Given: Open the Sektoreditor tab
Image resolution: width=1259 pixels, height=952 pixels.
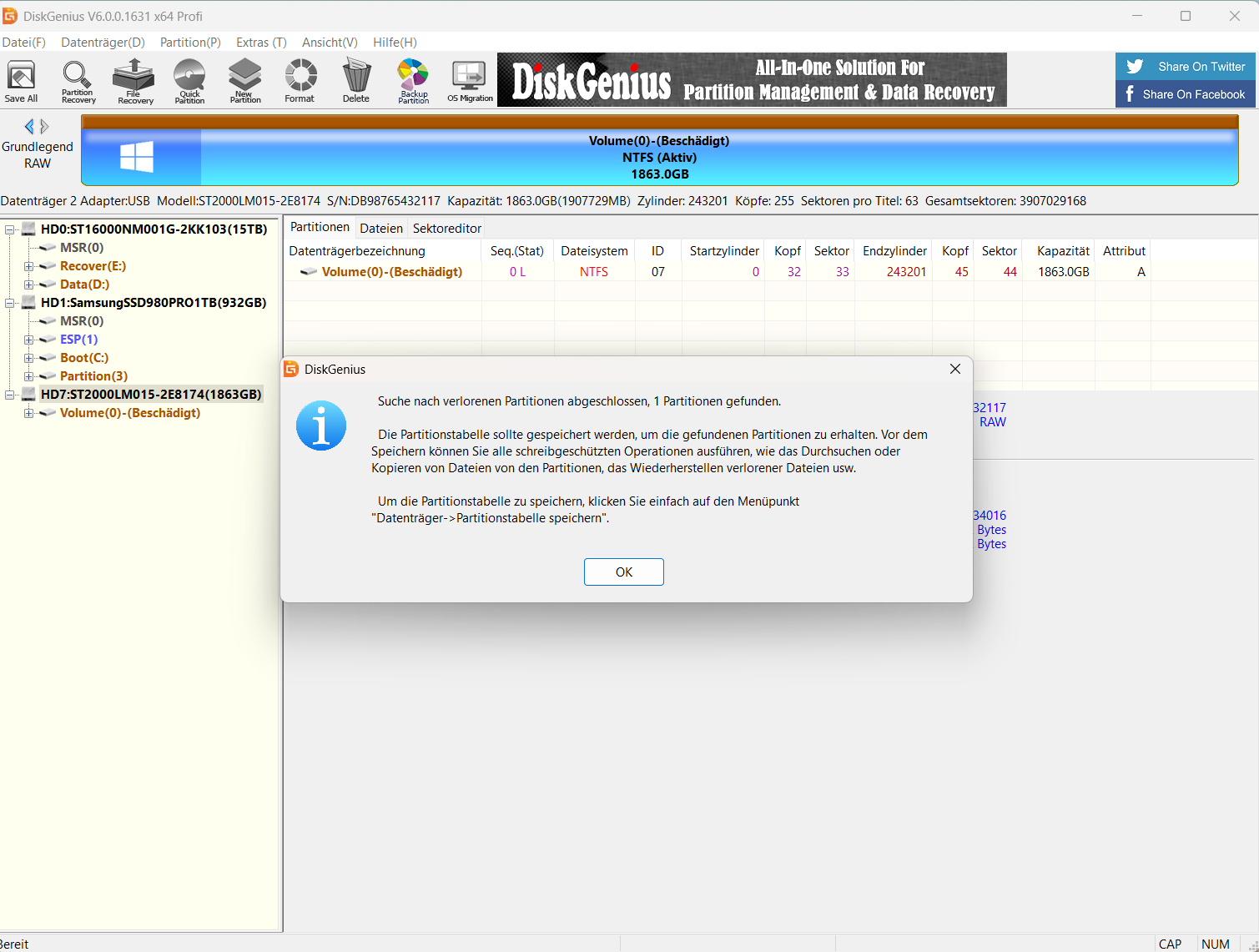Looking at the screenshot, I should click(447, 229).
